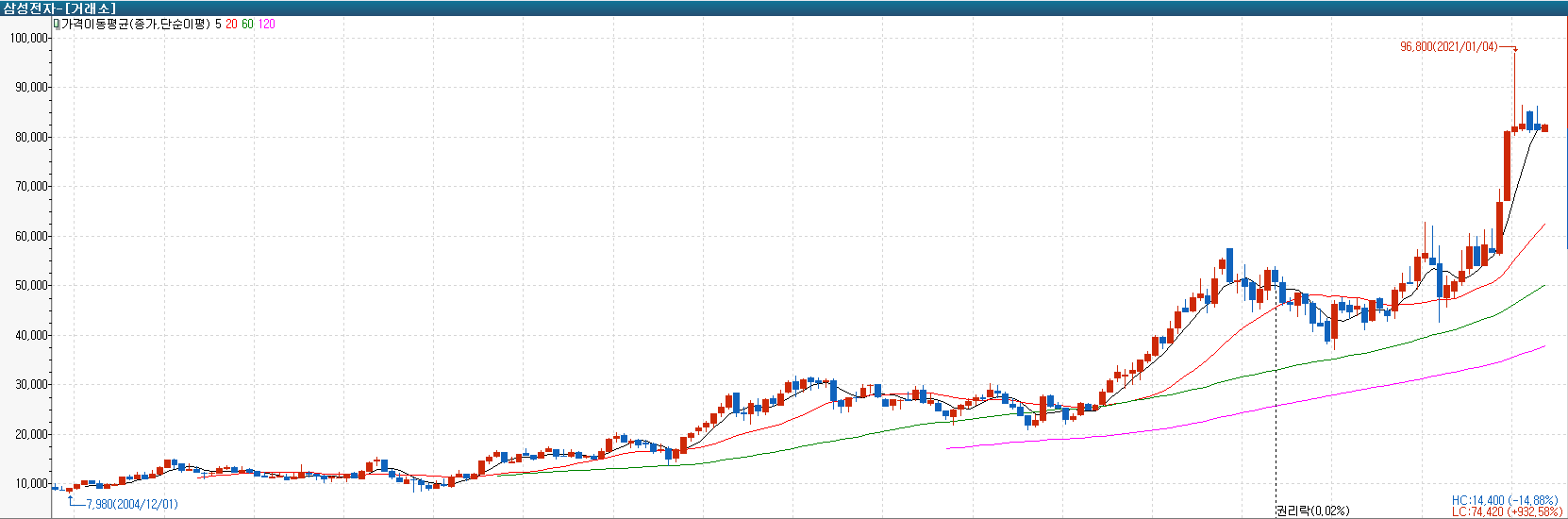Click the HC:14,400 (-14.88%) readout
Viewport: 1568px width, 519px height.
[x=1504, y=501]
